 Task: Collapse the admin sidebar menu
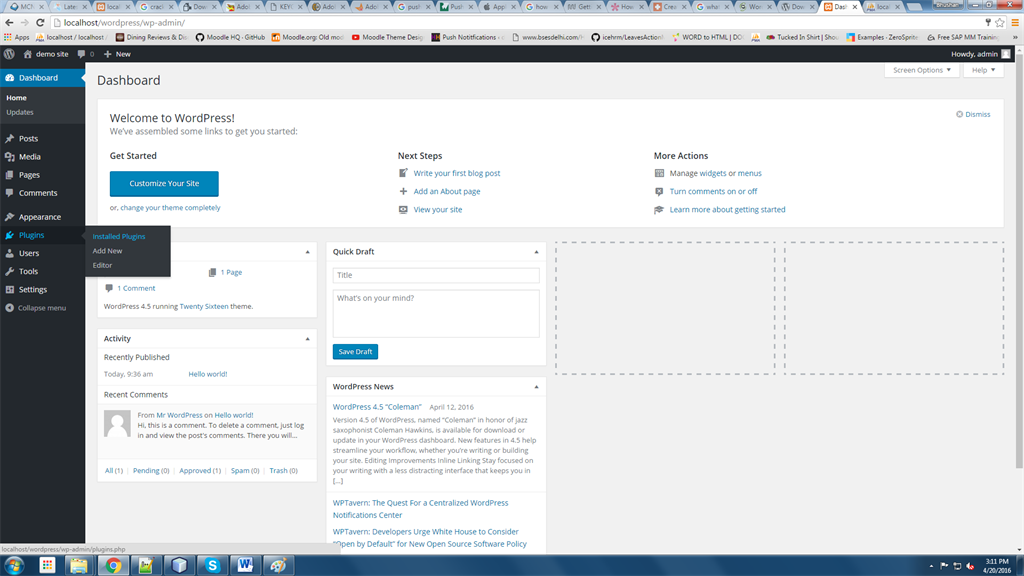(x=36, y=308)
